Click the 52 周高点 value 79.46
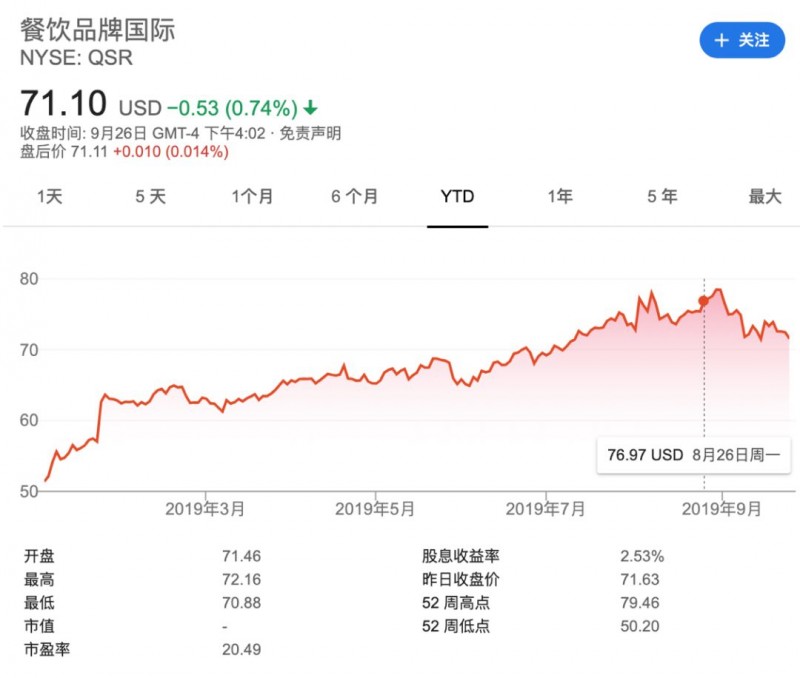This screenshot has width=800, height=678. (640, 603)
